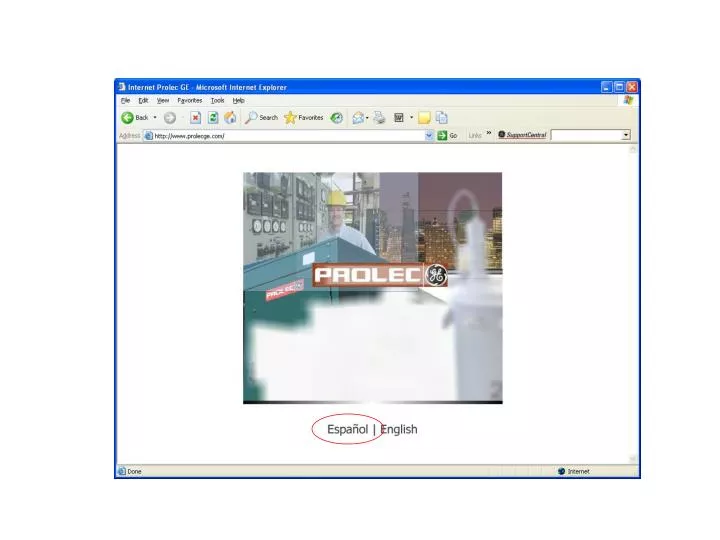Image resolution: width=720 pixels, height=540 pixels.
Task: Click the vertical scrollbar up arrow
Action: pos(633,149)
